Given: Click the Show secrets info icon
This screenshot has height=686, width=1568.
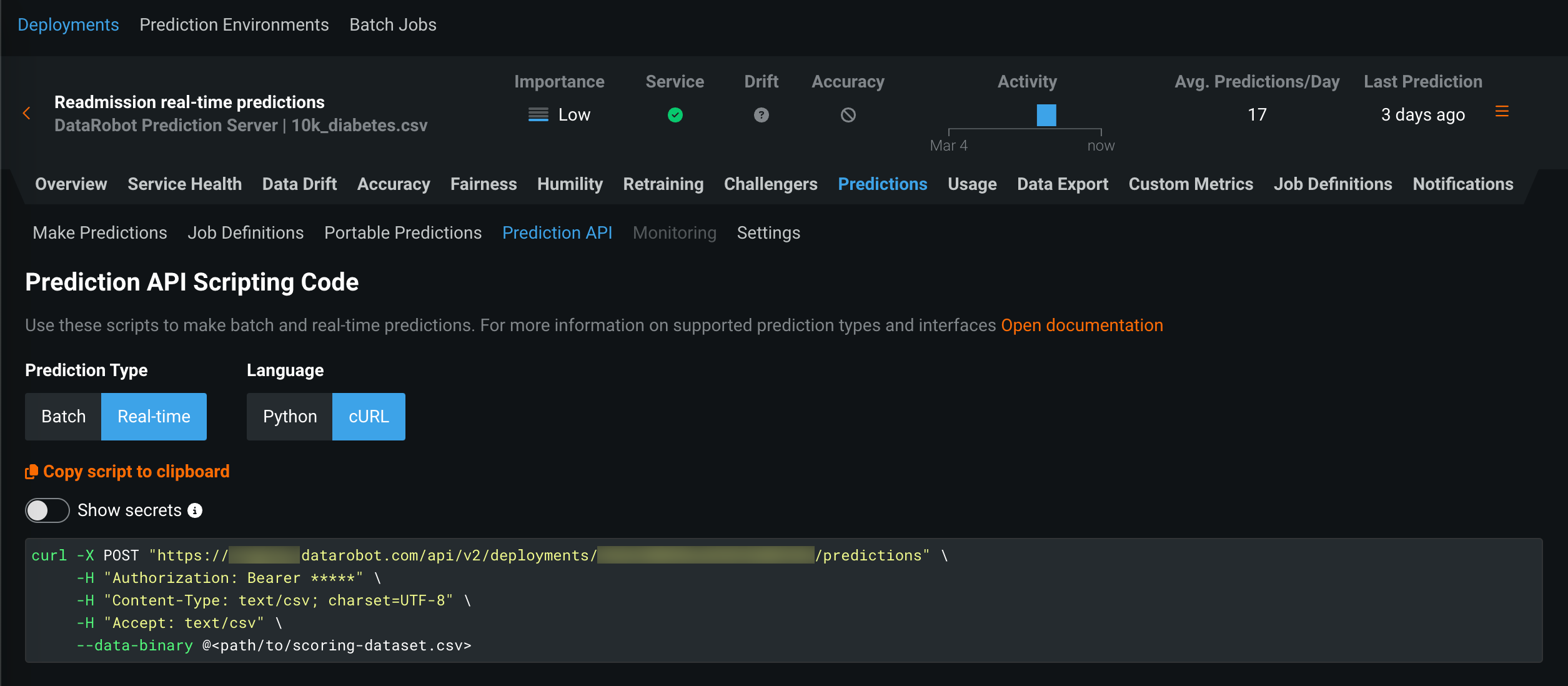Looking at the screenshot, I should coord(196,510).
